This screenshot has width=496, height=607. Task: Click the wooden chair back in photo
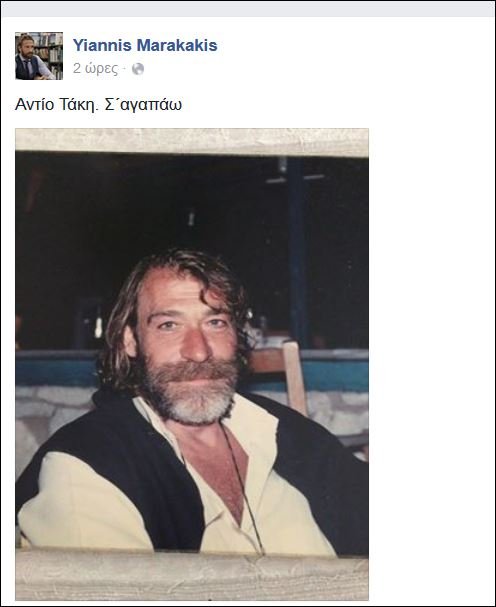point(293,374)
